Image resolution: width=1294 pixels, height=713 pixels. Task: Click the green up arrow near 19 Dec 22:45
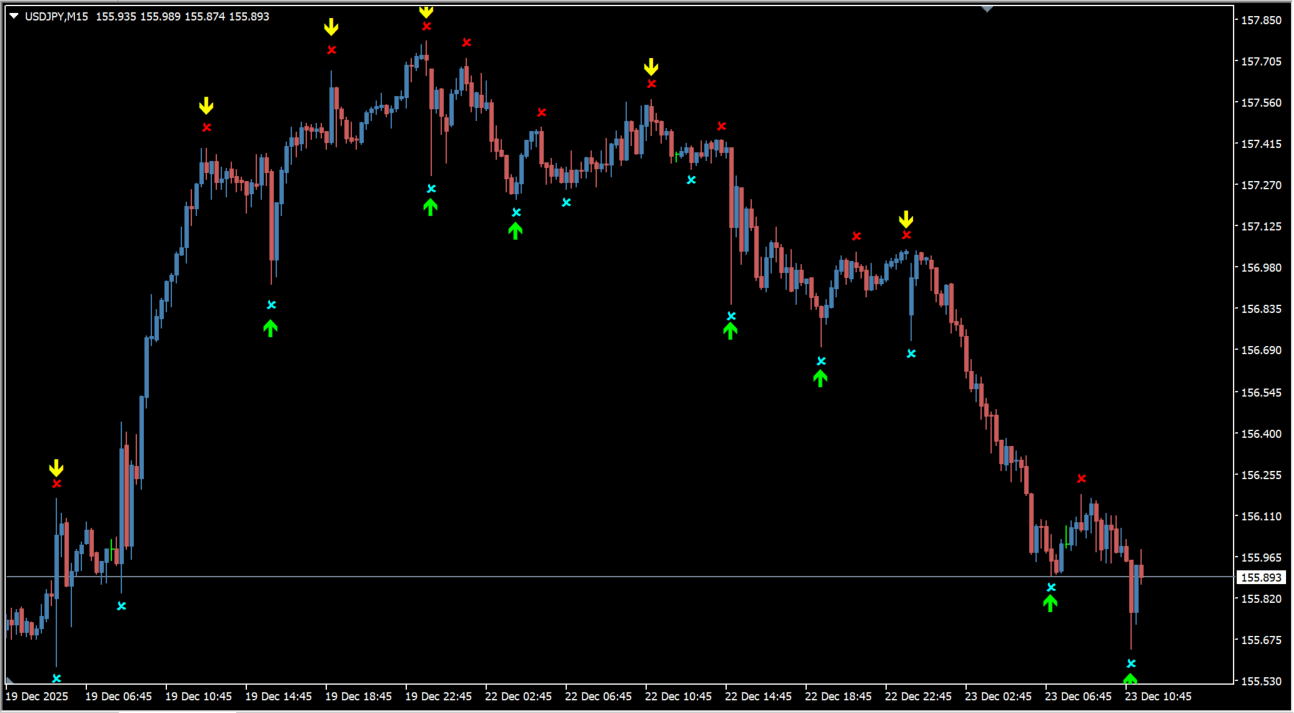click(x=430, y=206)
